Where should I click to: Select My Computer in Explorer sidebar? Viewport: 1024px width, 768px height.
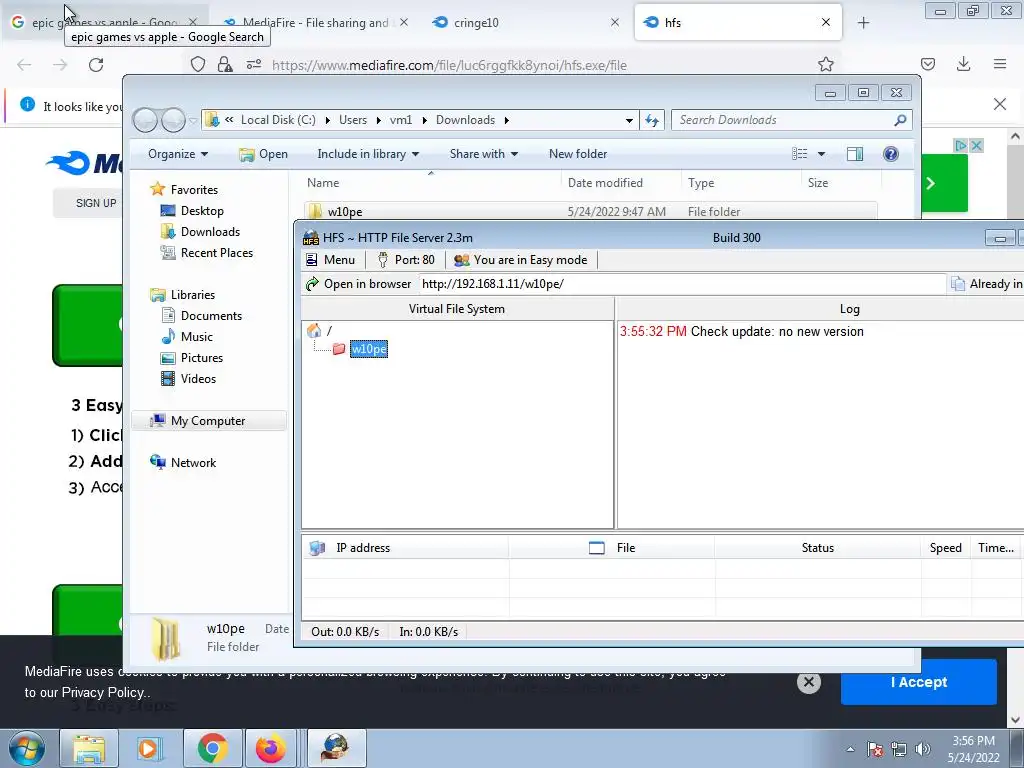(208, 421)
